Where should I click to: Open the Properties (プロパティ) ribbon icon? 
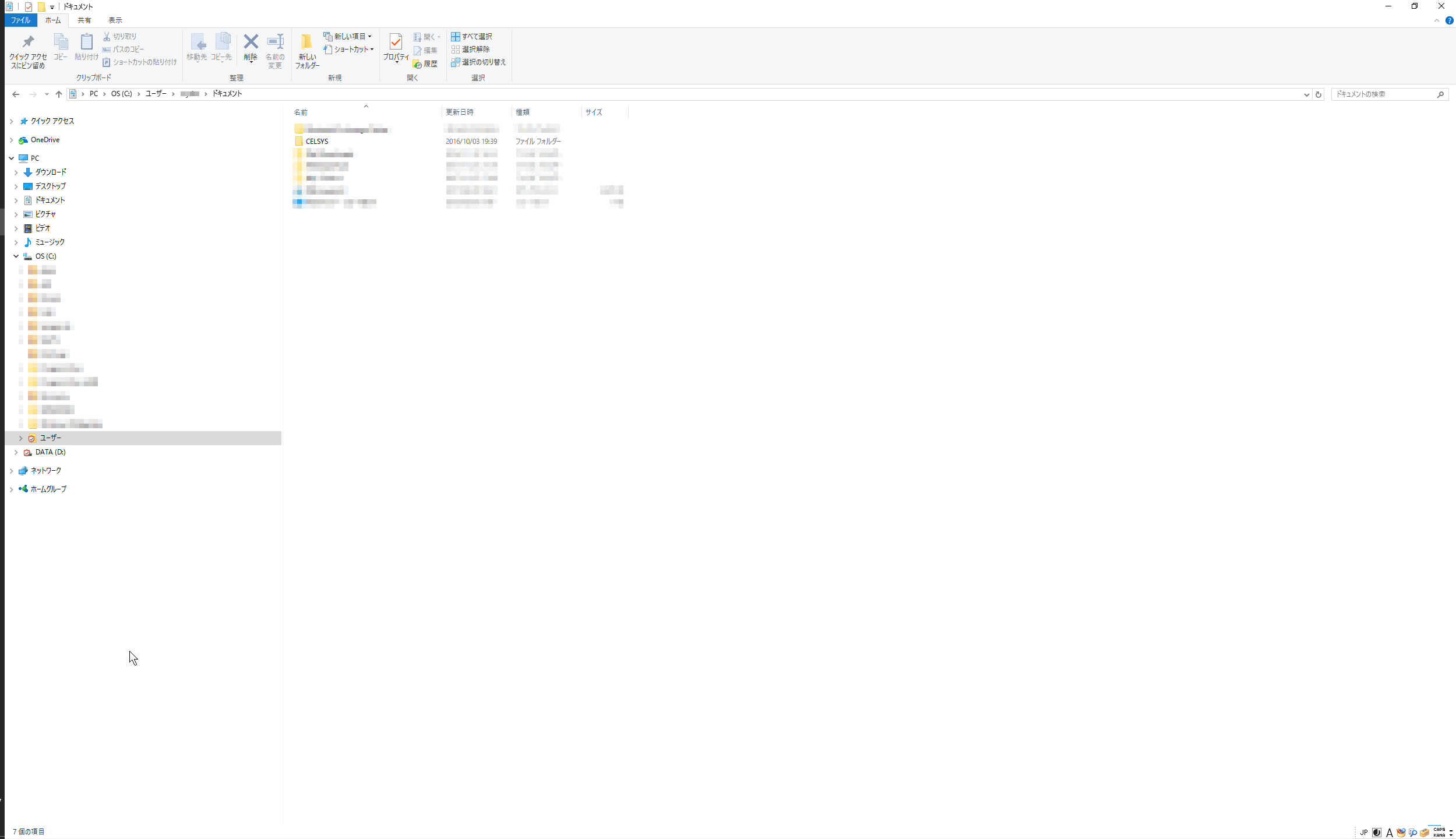click(396, 43)
